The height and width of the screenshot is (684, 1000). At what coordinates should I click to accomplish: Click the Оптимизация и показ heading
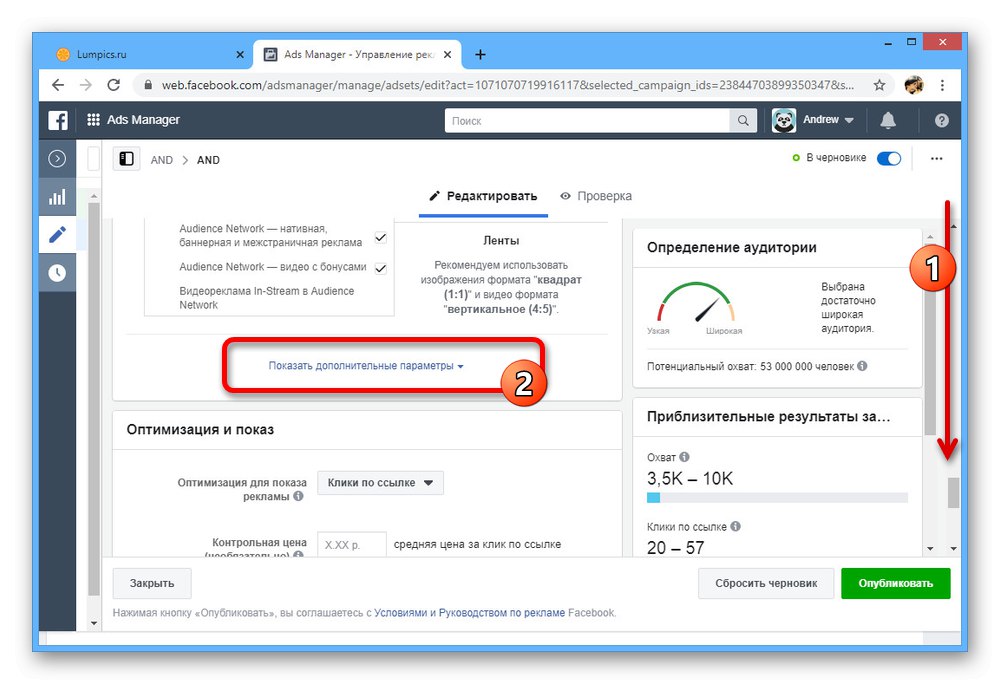click(200, 430)
